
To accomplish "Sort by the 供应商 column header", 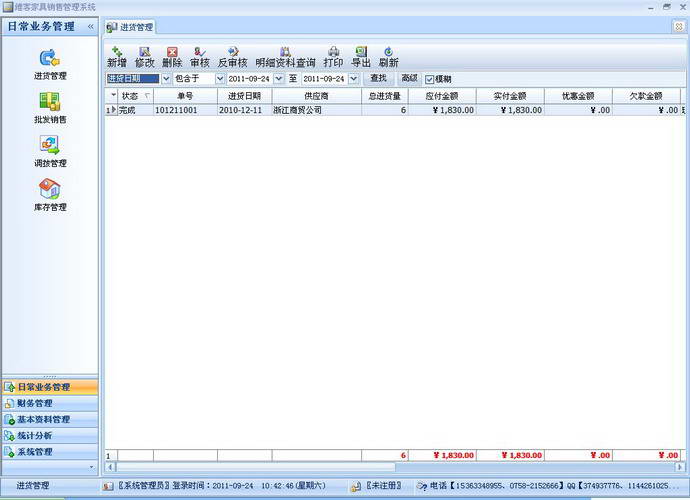I will 317,96.
